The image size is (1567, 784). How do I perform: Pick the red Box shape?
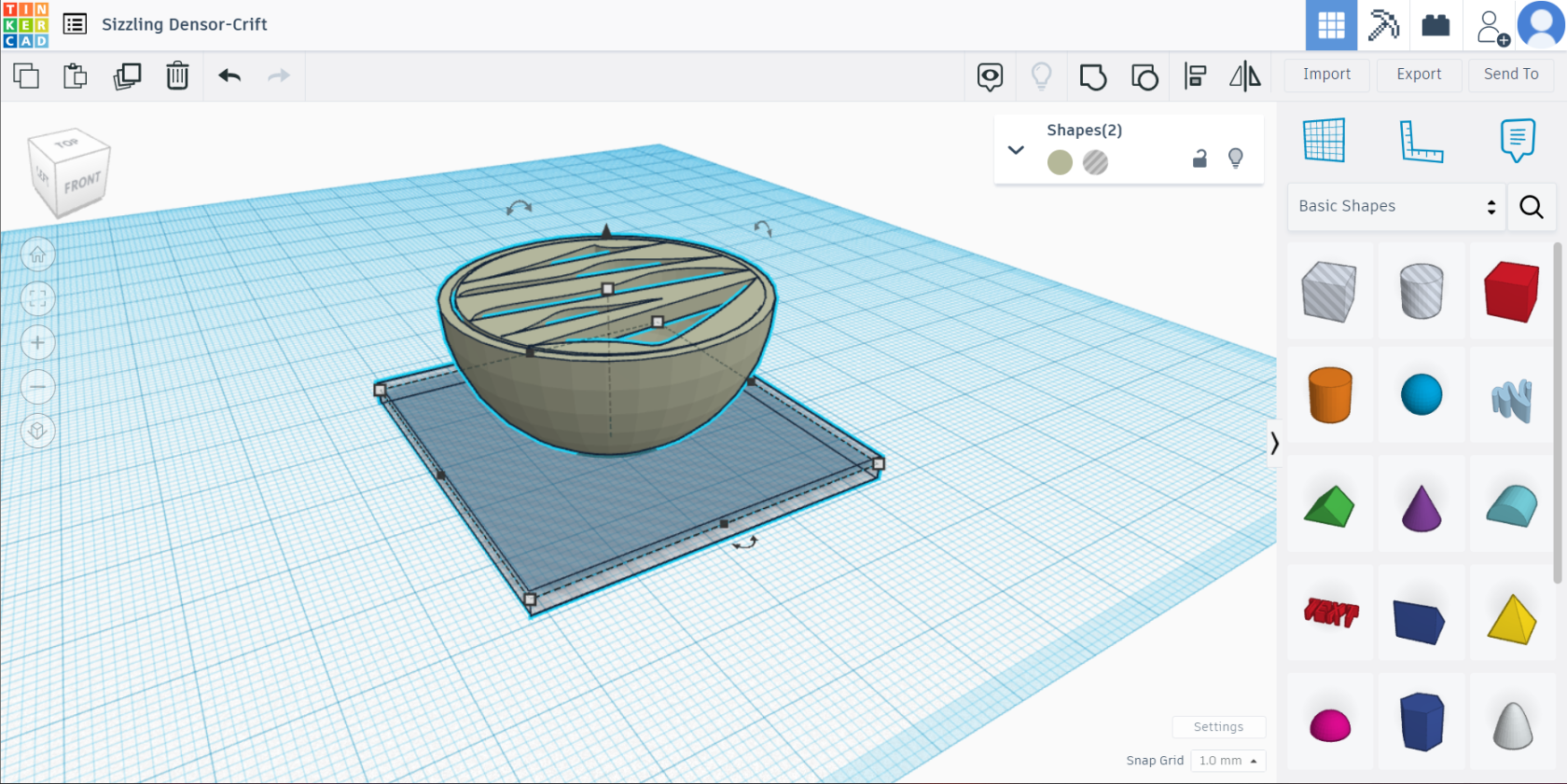(x=1512, y=292)
